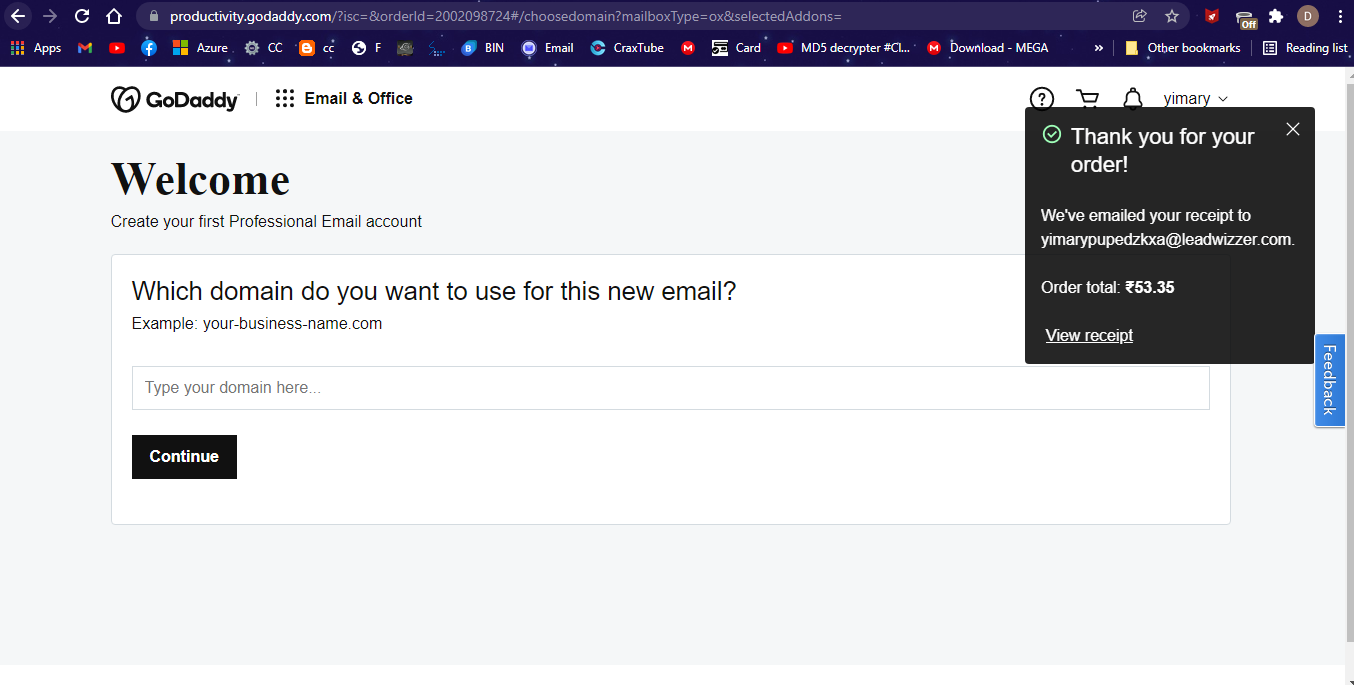Click the Welcome heading
The image size is (1354, 685).
[x=200, y=179]
